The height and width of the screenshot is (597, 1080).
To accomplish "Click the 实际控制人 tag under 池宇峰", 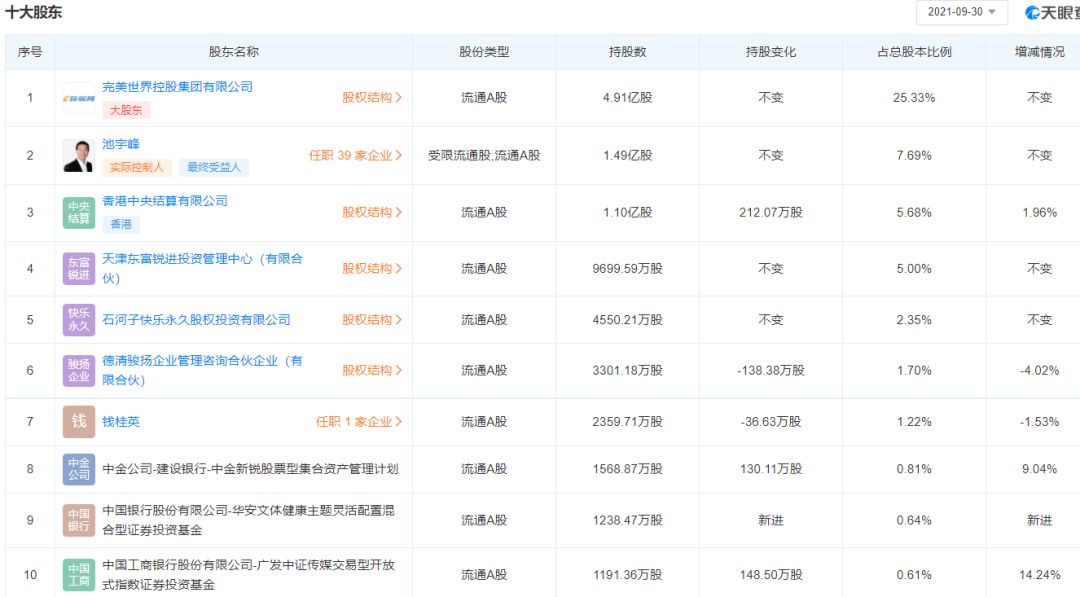I will click(137, 167).
